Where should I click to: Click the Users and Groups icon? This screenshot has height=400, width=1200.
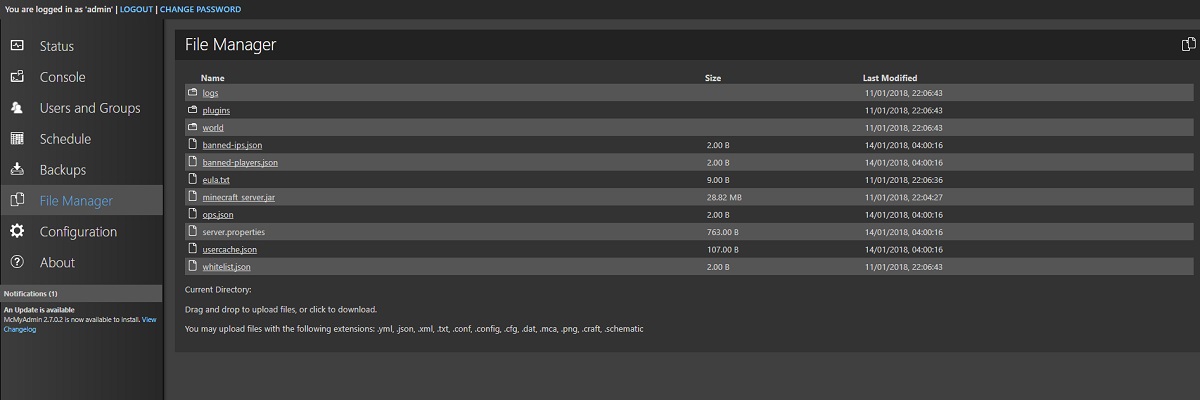click(17, 108)
